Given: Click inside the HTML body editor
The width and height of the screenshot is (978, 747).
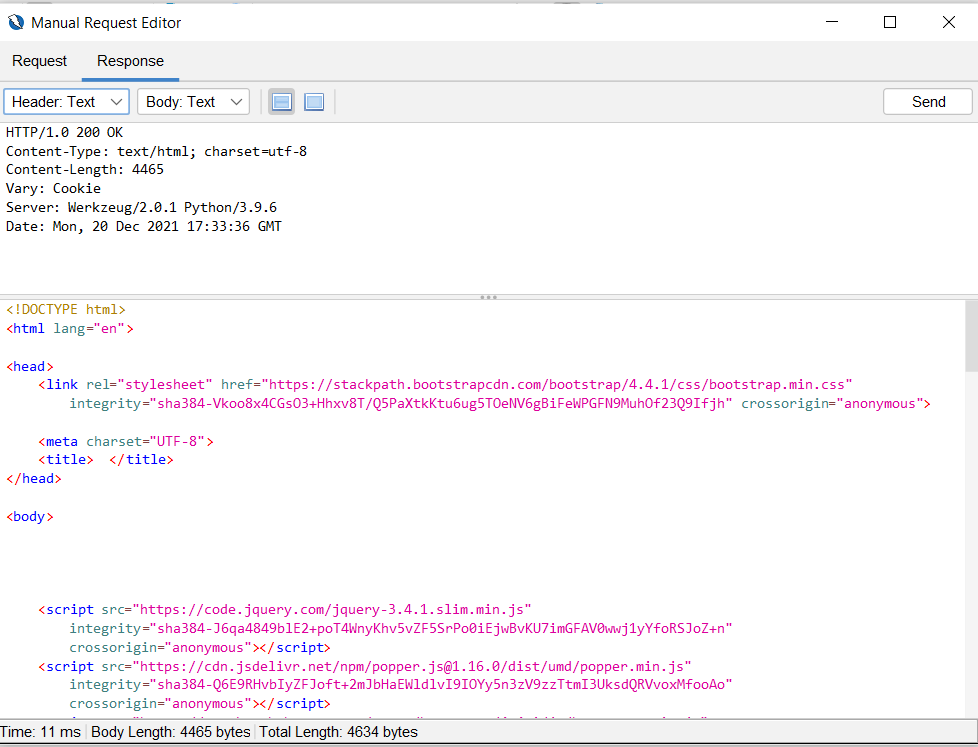Looking at the screenshot, I should pos(400,550).
